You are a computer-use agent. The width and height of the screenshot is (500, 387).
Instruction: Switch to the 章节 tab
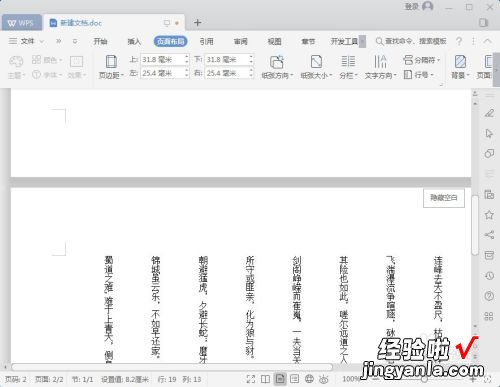pos(308,41)
